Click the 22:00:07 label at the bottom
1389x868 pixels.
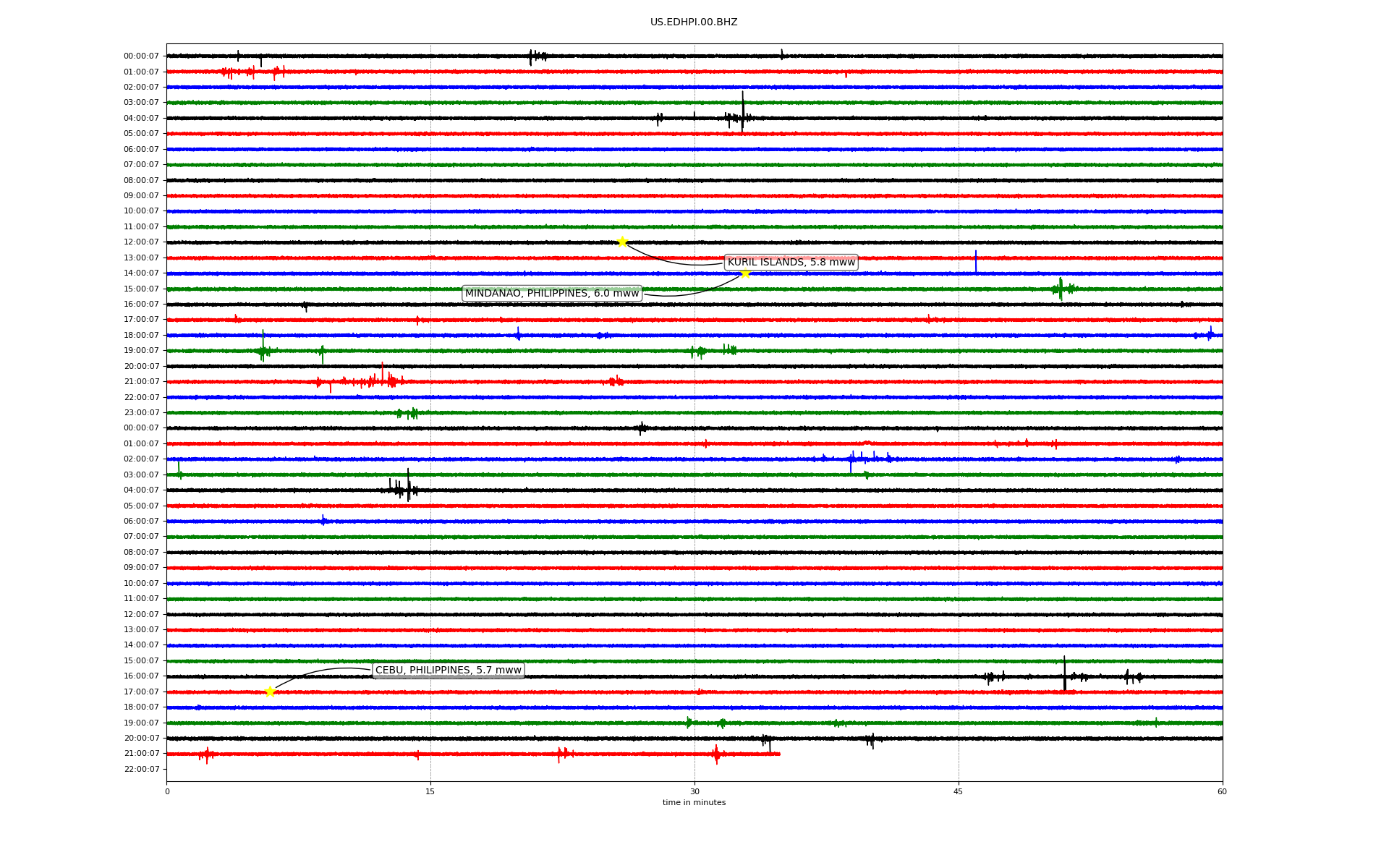141,769
